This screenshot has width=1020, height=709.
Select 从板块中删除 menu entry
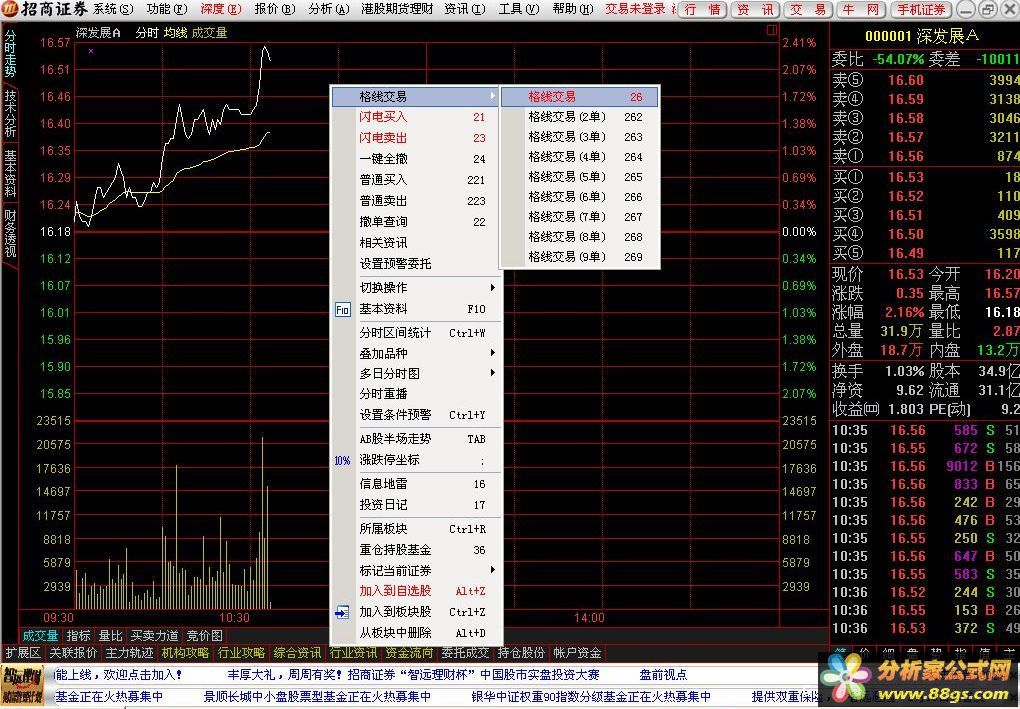tap(417, 632)
